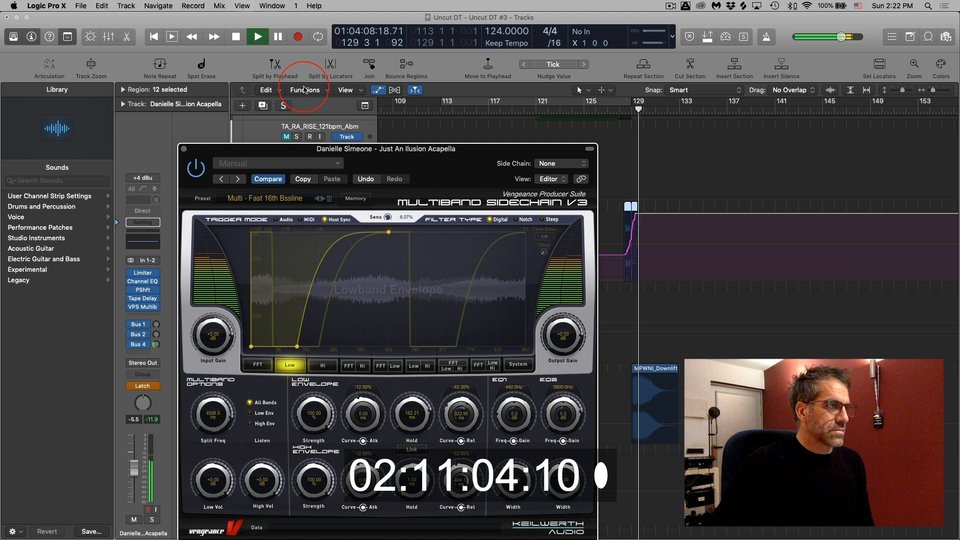
Task: Open the Editors scissors icon
Action: click(x=126, y=37)
